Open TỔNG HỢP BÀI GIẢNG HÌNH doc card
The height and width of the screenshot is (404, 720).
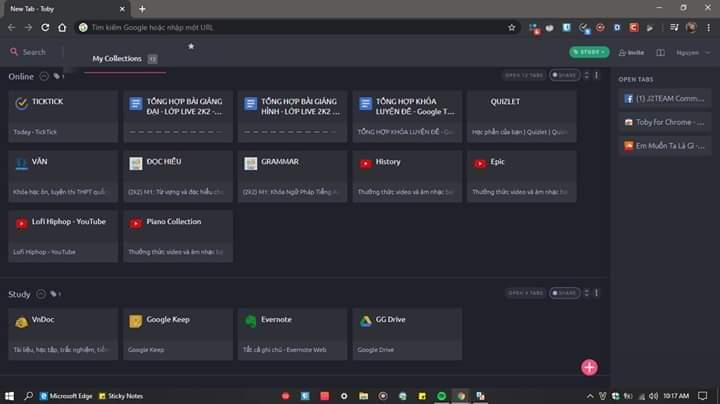292,116
